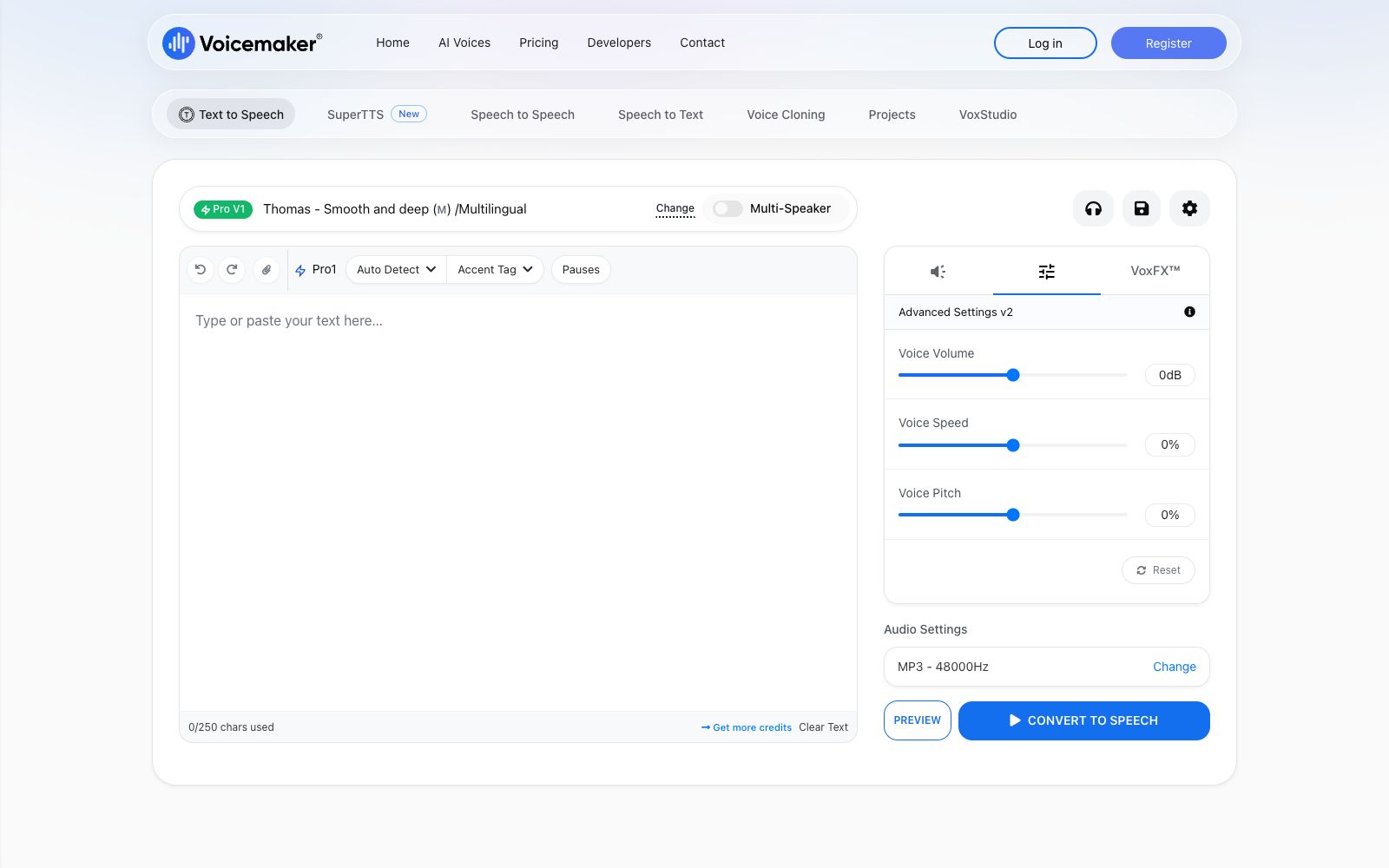This screenshot has width=1389, height=868.
Task: Show the Advanced Settings info icon
Action: point(1189,312)
